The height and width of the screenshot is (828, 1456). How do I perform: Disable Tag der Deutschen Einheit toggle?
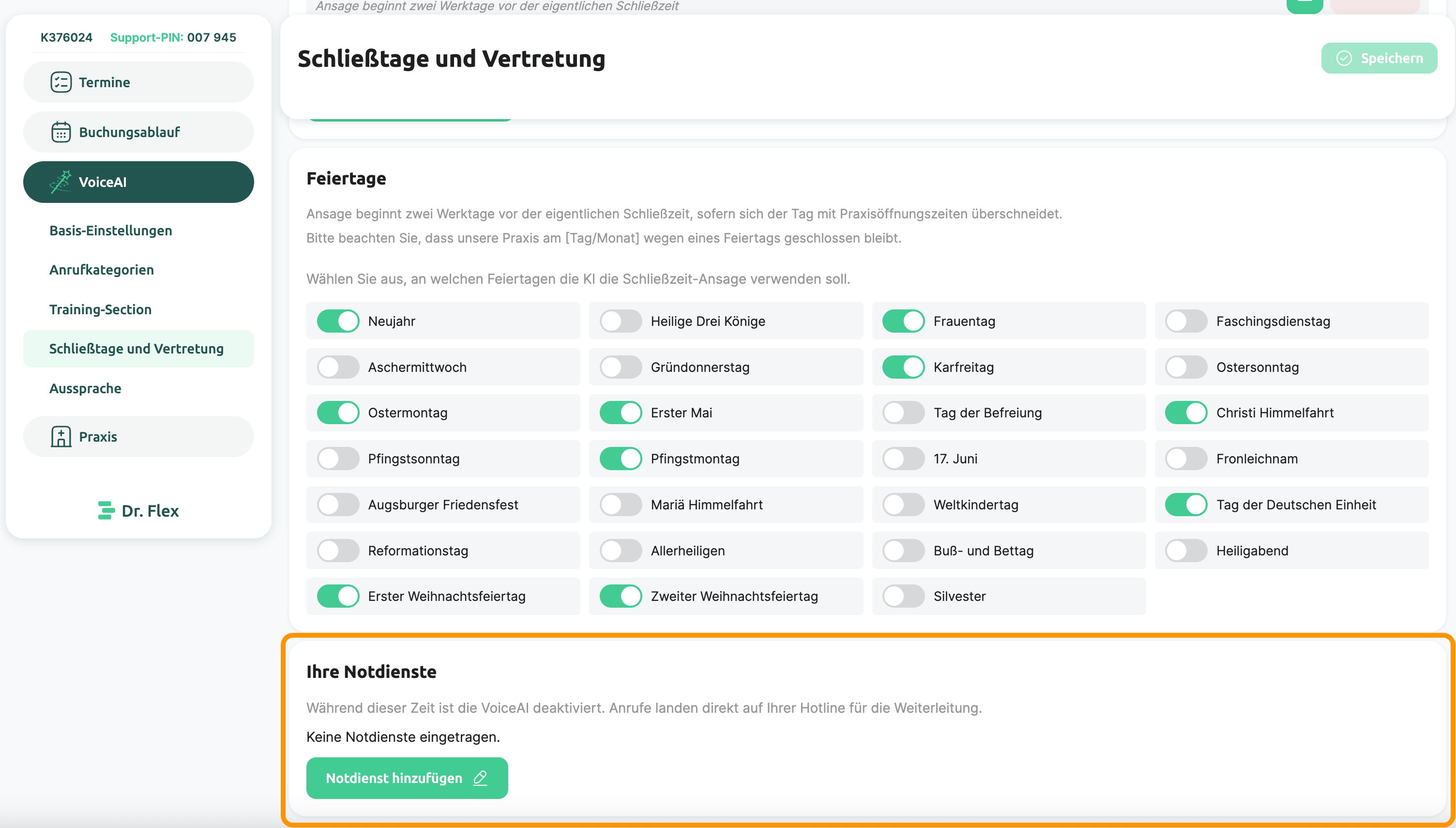1186,505
